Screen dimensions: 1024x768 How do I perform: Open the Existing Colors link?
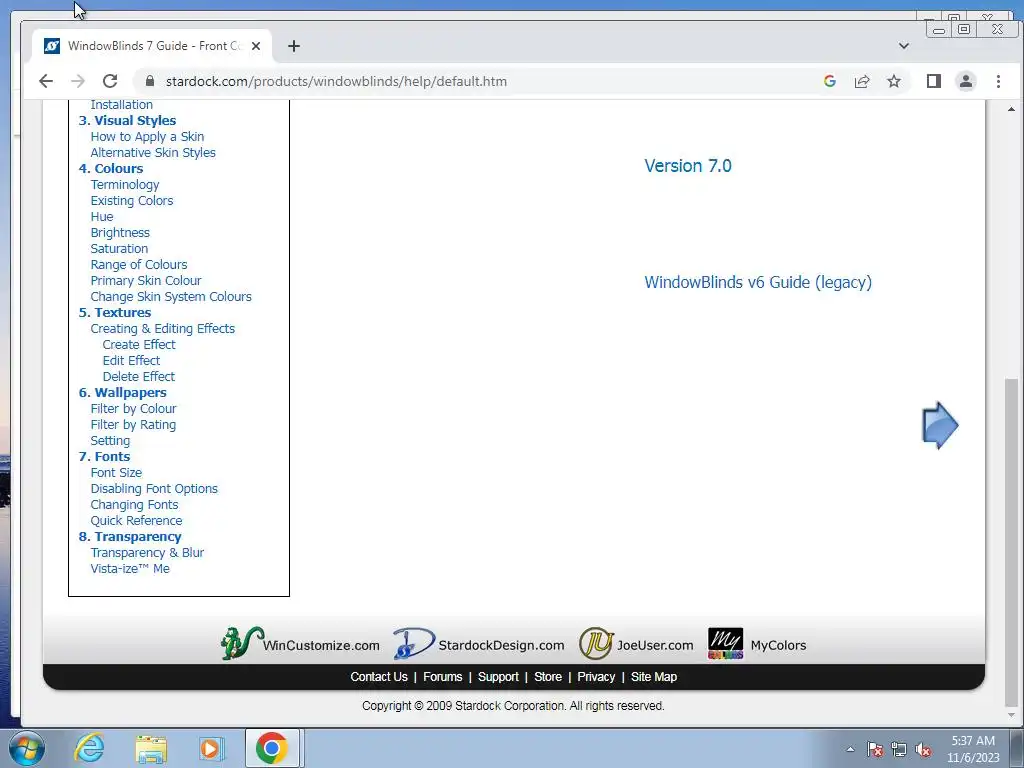point(132,200)
